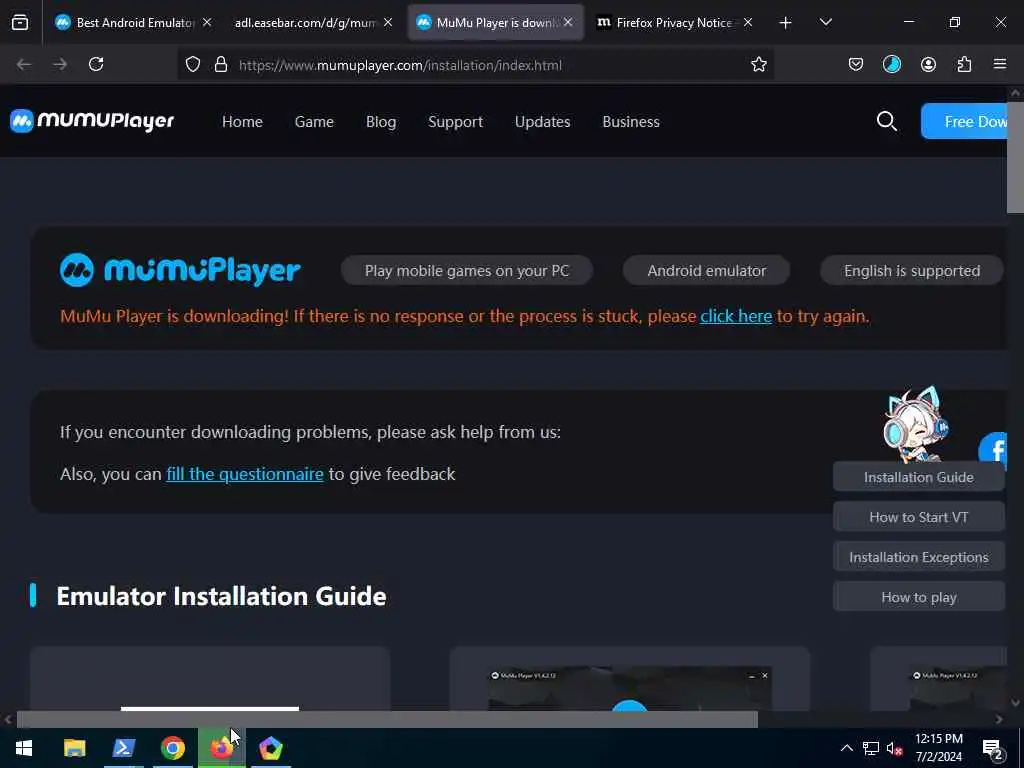Close the Best Android Emulator tab
The width and height of the screenshot is (1024, 768).
pos(207,22)
